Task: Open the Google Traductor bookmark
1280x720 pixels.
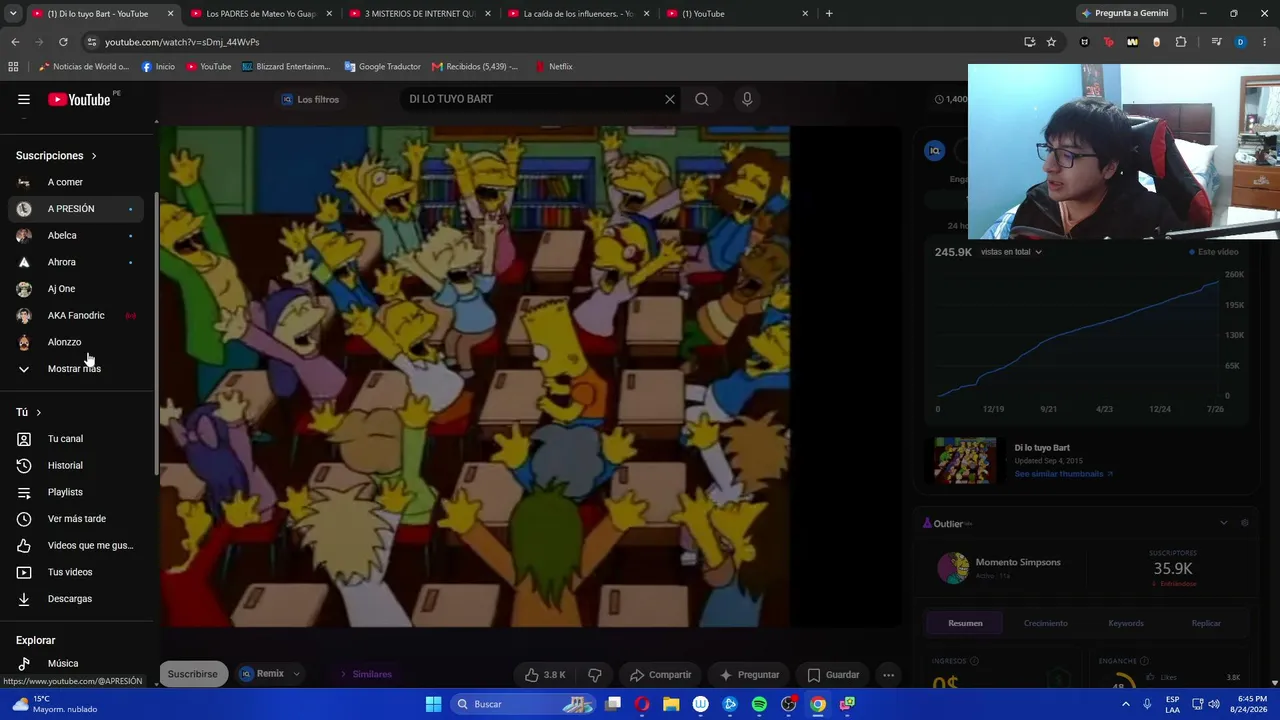Action: click(x=382, y=67)
